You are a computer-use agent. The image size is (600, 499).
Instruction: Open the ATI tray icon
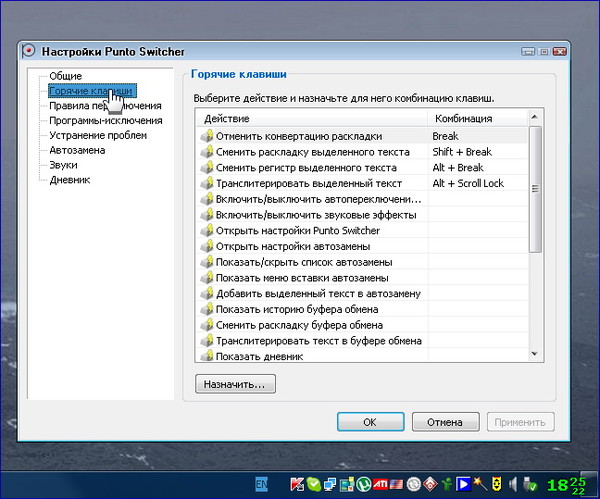tap(380, 484)
